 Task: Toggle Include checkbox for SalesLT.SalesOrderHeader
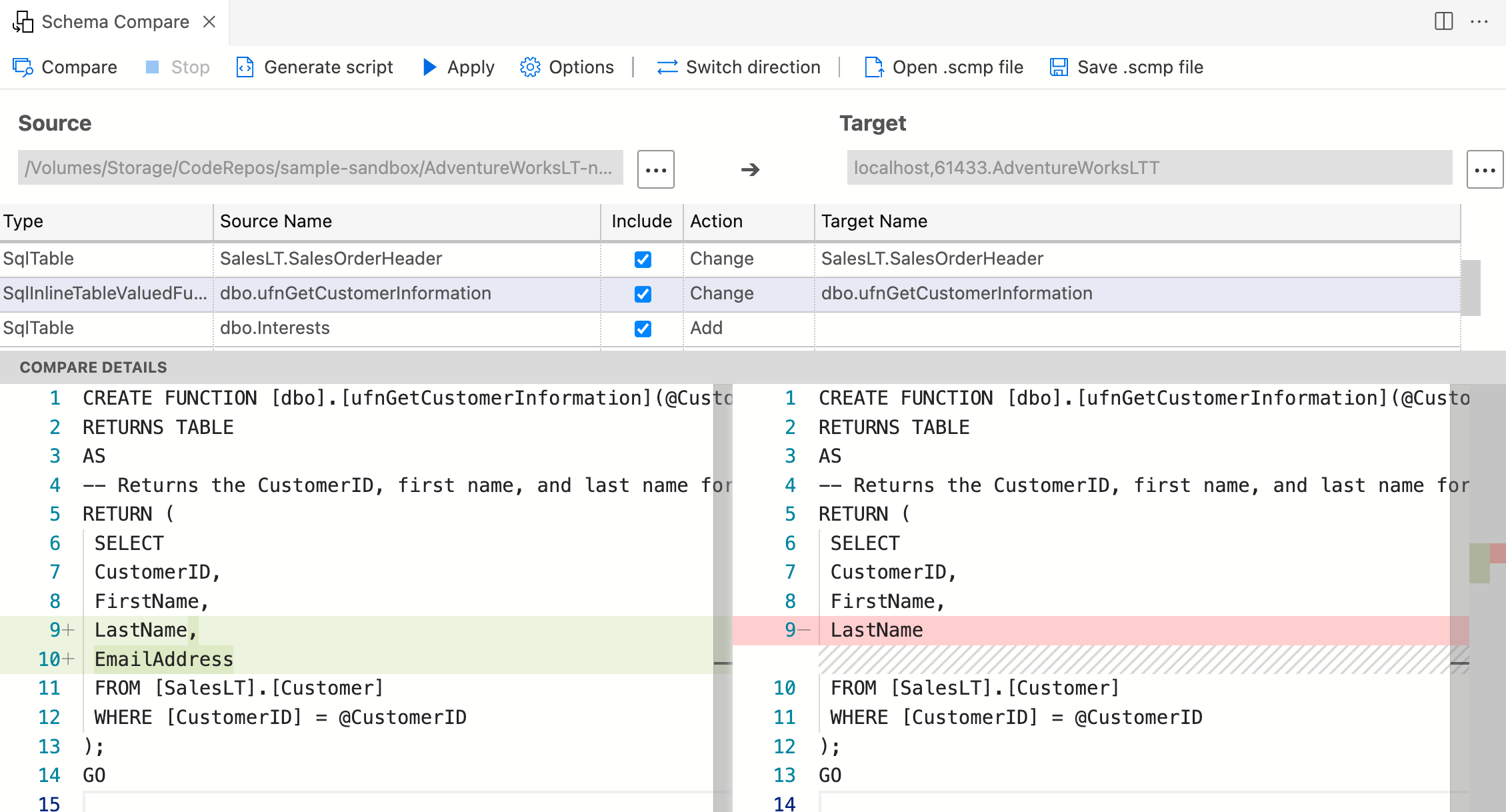643,259
